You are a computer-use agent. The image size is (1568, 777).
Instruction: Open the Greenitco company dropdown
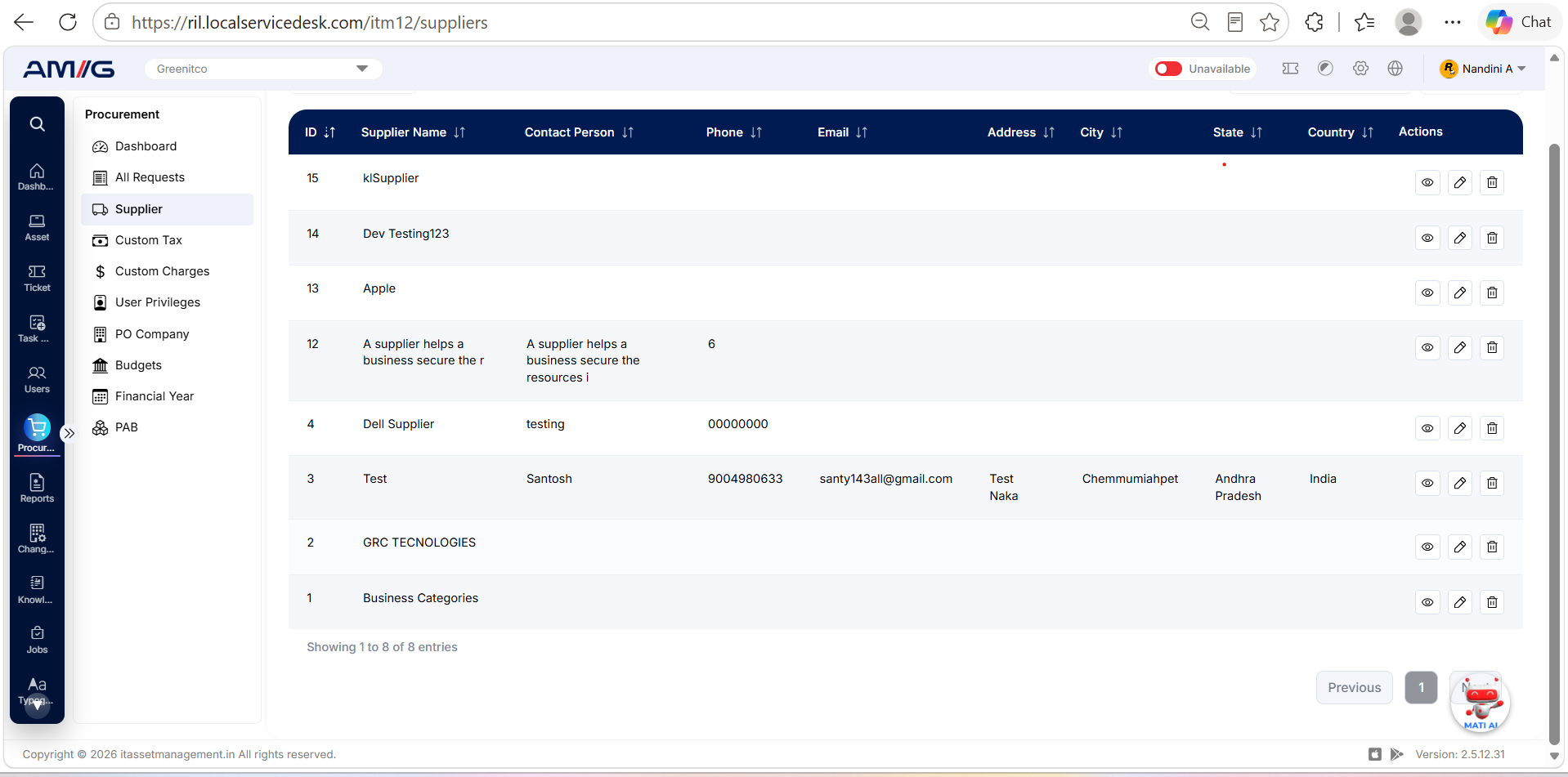263,69
